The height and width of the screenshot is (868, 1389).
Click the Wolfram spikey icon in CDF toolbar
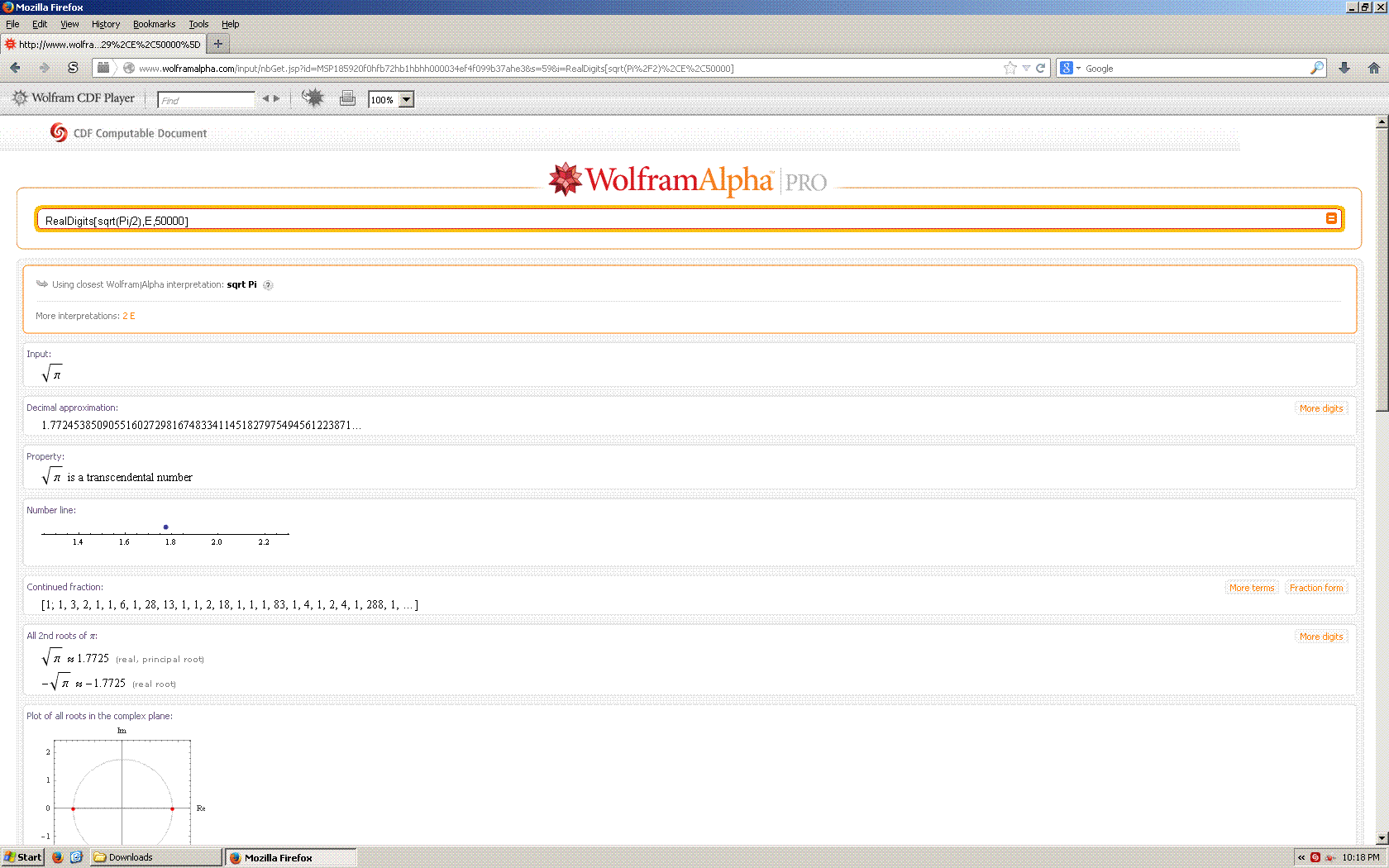point(313,98)
